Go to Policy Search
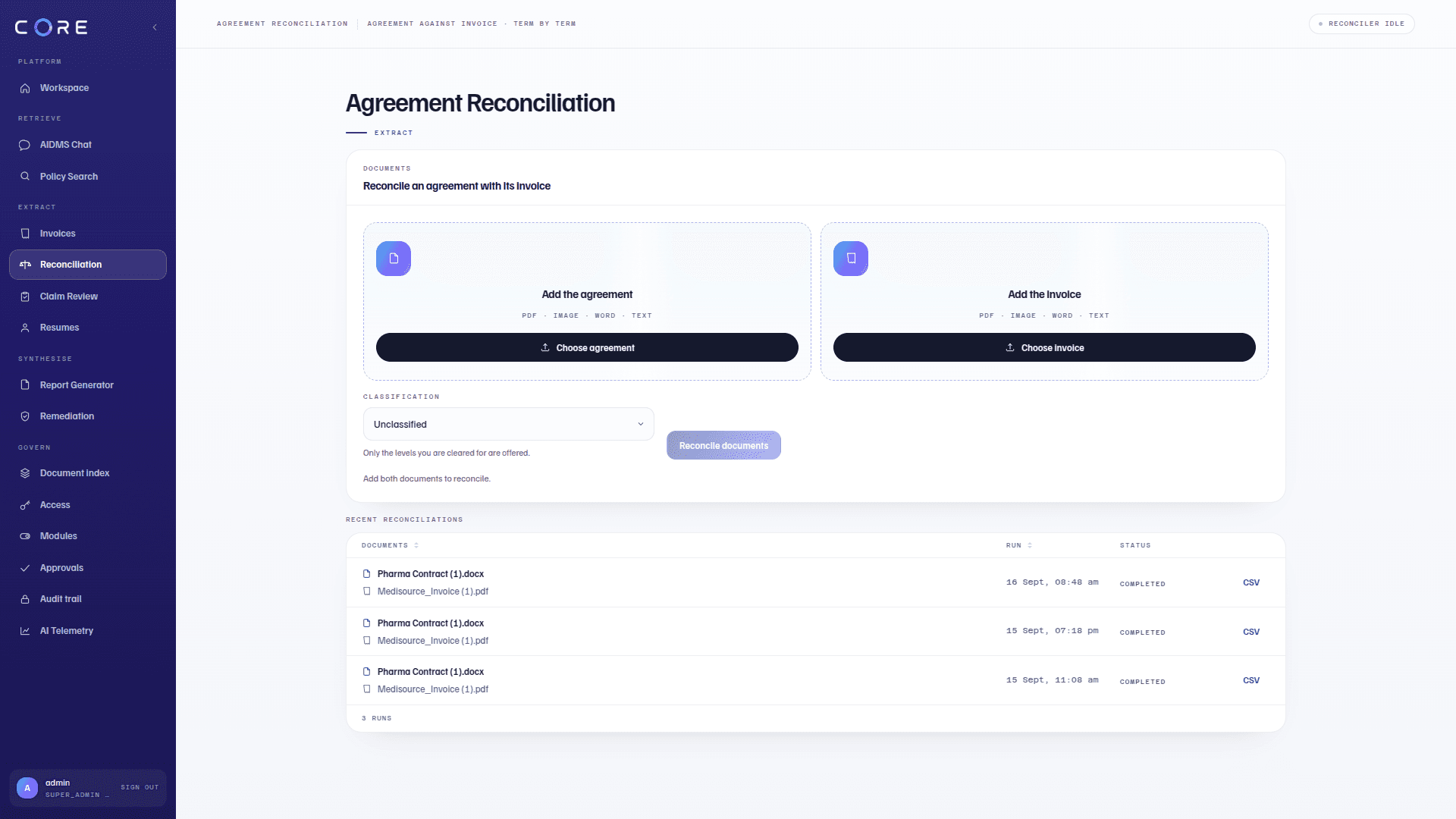Viewport: 1456px width, 819px height. (88, 177)
